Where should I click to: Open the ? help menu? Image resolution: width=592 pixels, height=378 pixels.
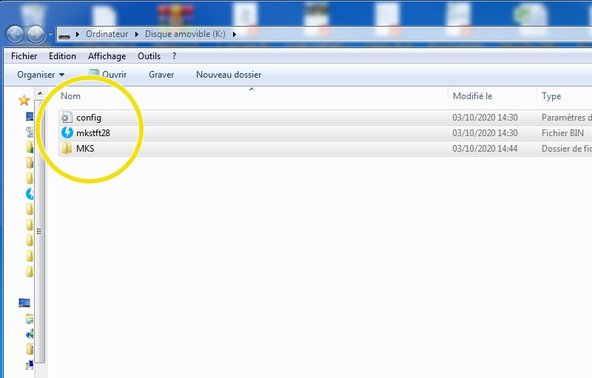pyautogui.click(x=174, y=56)
